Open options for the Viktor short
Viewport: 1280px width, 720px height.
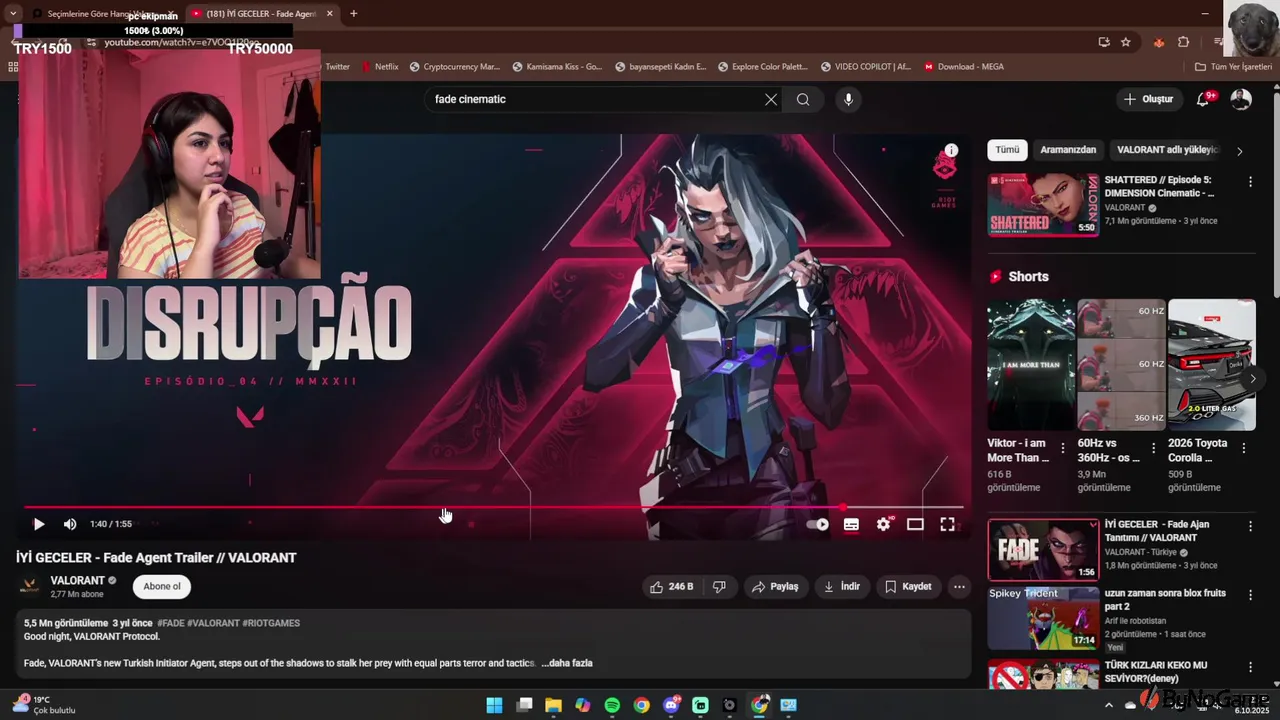tap(1063, 449)
